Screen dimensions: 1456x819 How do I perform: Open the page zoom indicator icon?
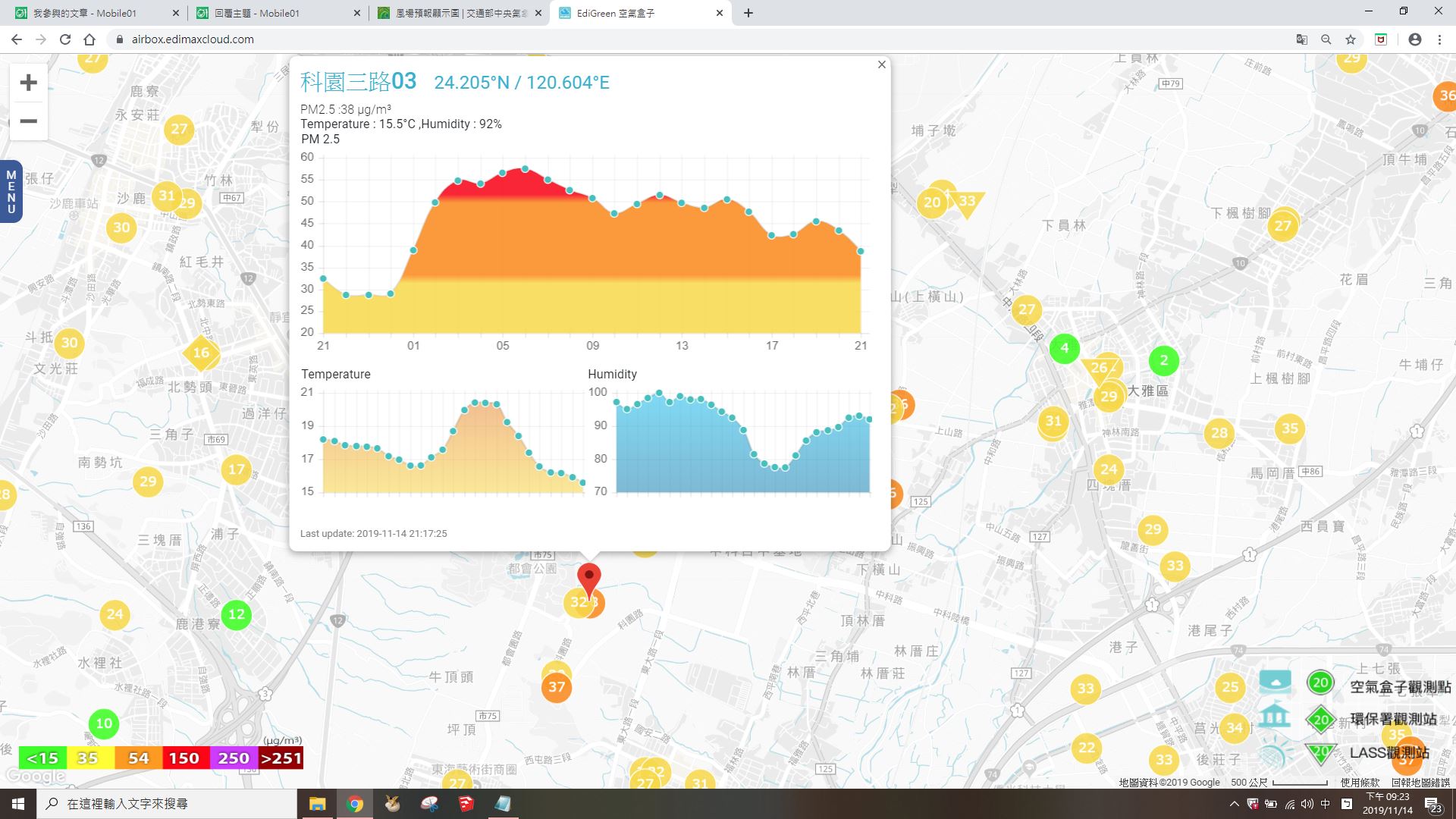[1326, 39]
